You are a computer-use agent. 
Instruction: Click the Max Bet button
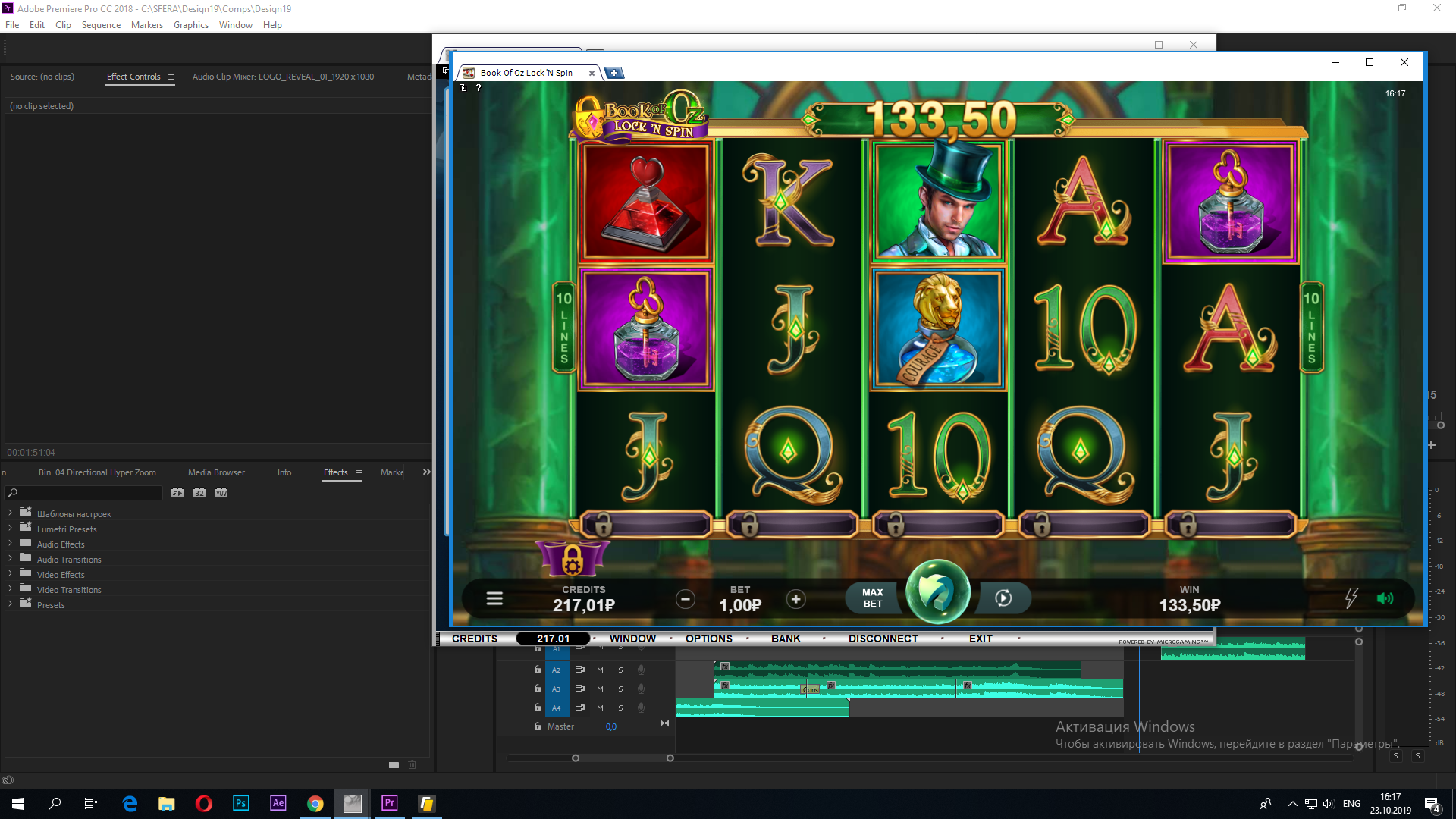tap(873, 598)
